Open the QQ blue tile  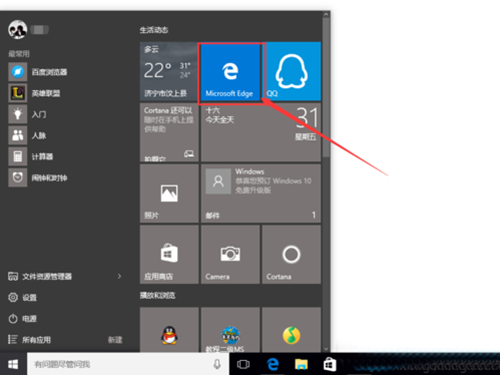293,71
